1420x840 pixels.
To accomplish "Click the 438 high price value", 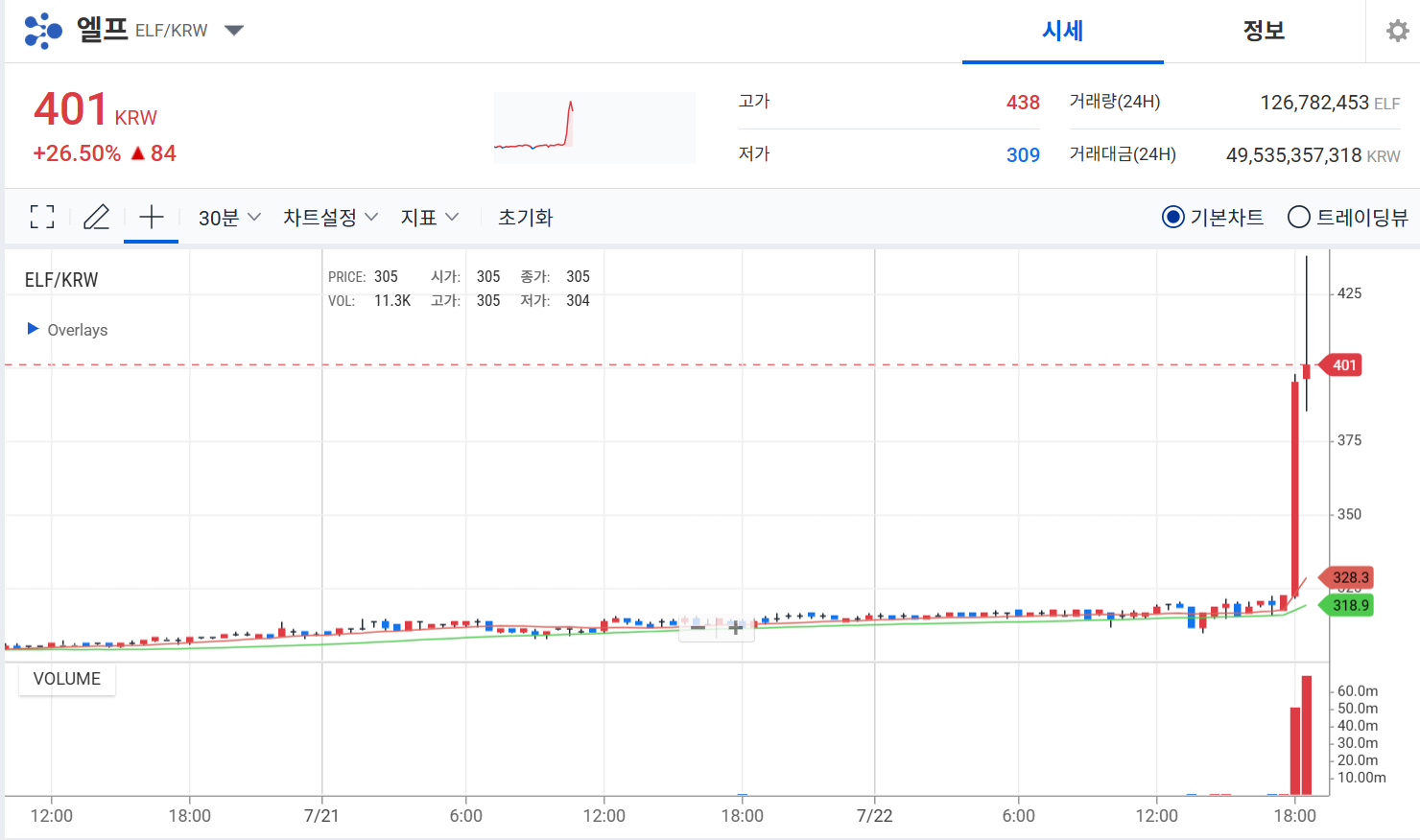I will click(1023, 103).
